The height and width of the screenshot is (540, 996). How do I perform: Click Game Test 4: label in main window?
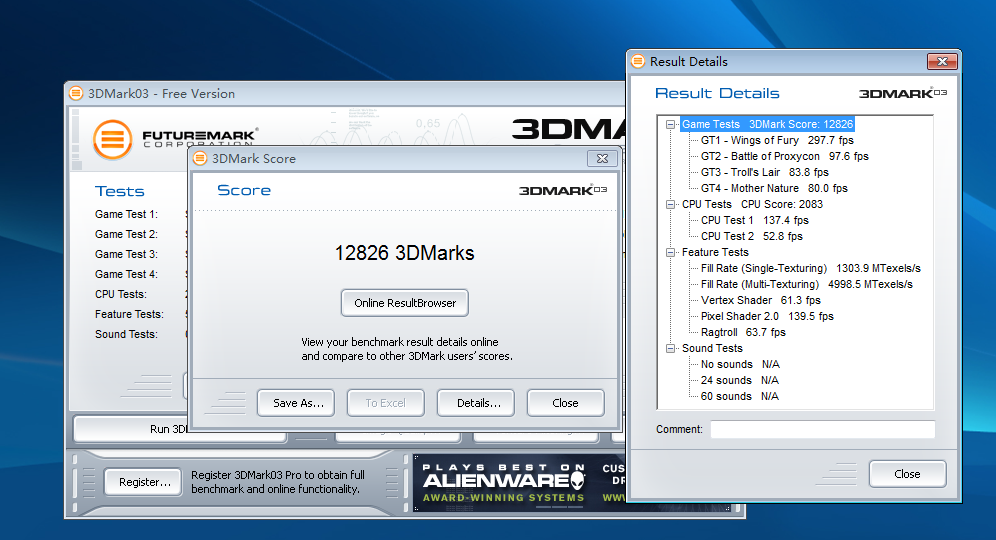126,274
